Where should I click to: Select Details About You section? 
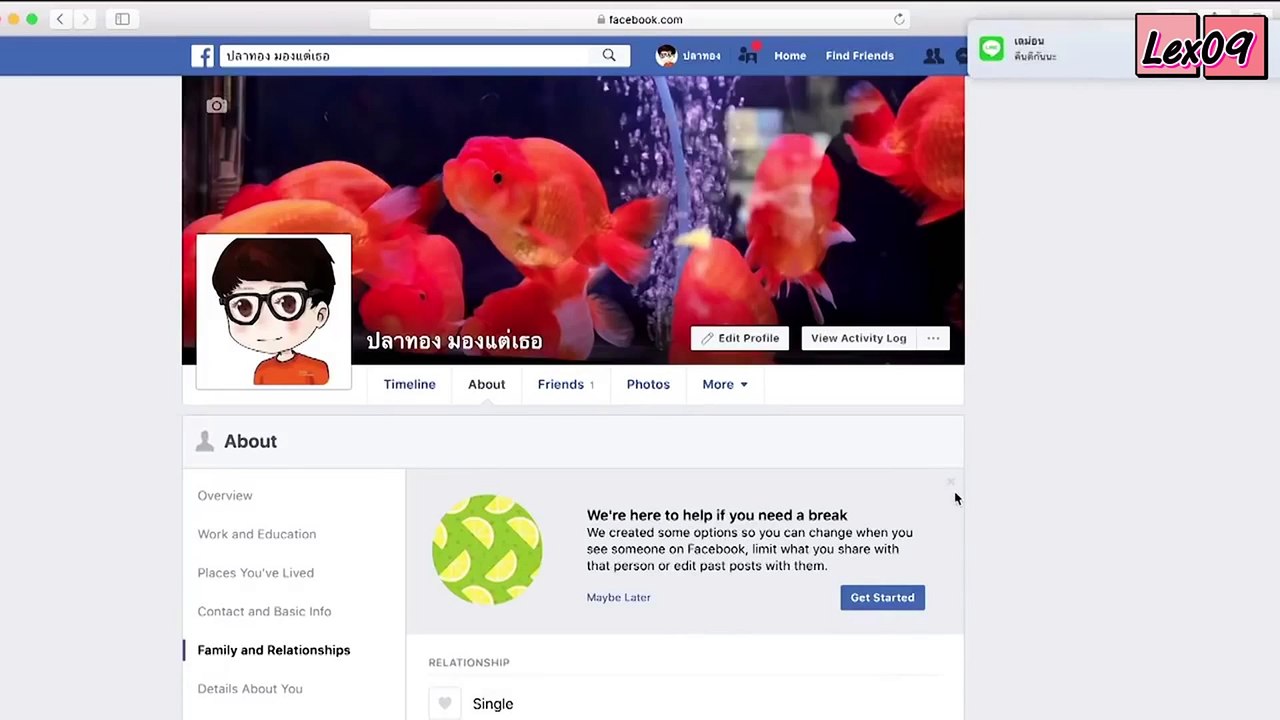[x=250, y=689]
